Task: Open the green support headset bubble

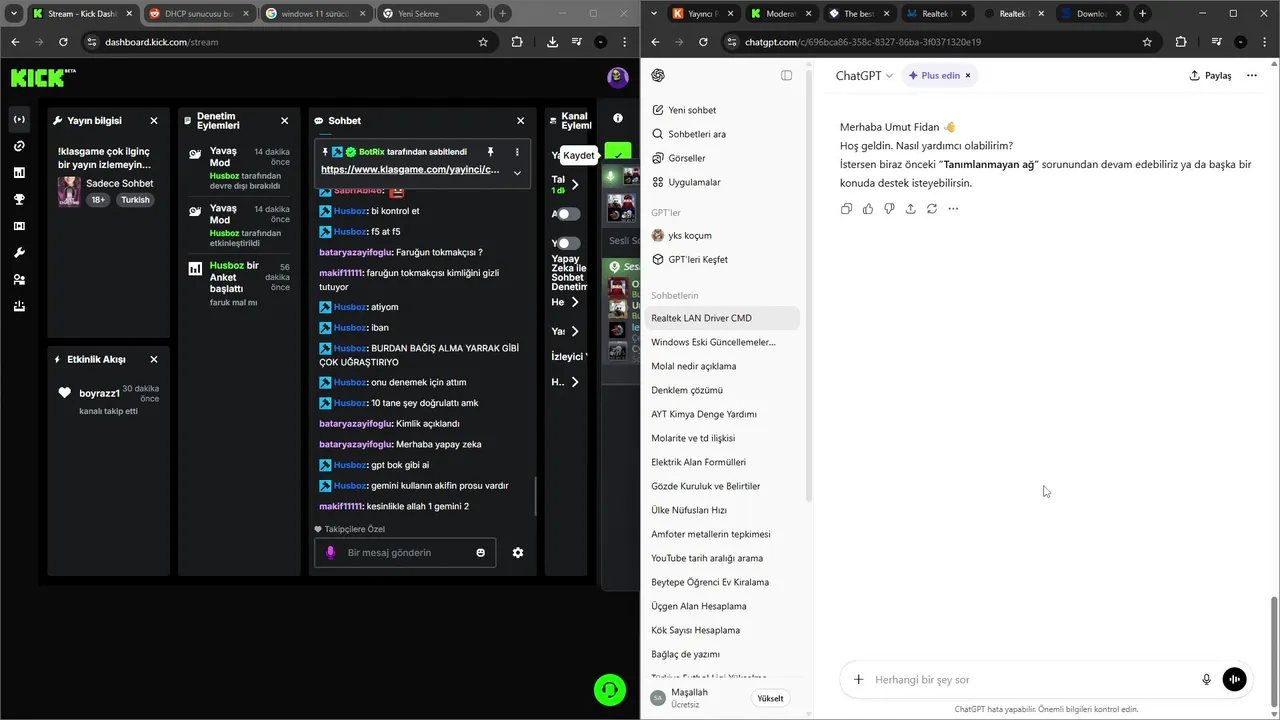Action: point(610,689)
